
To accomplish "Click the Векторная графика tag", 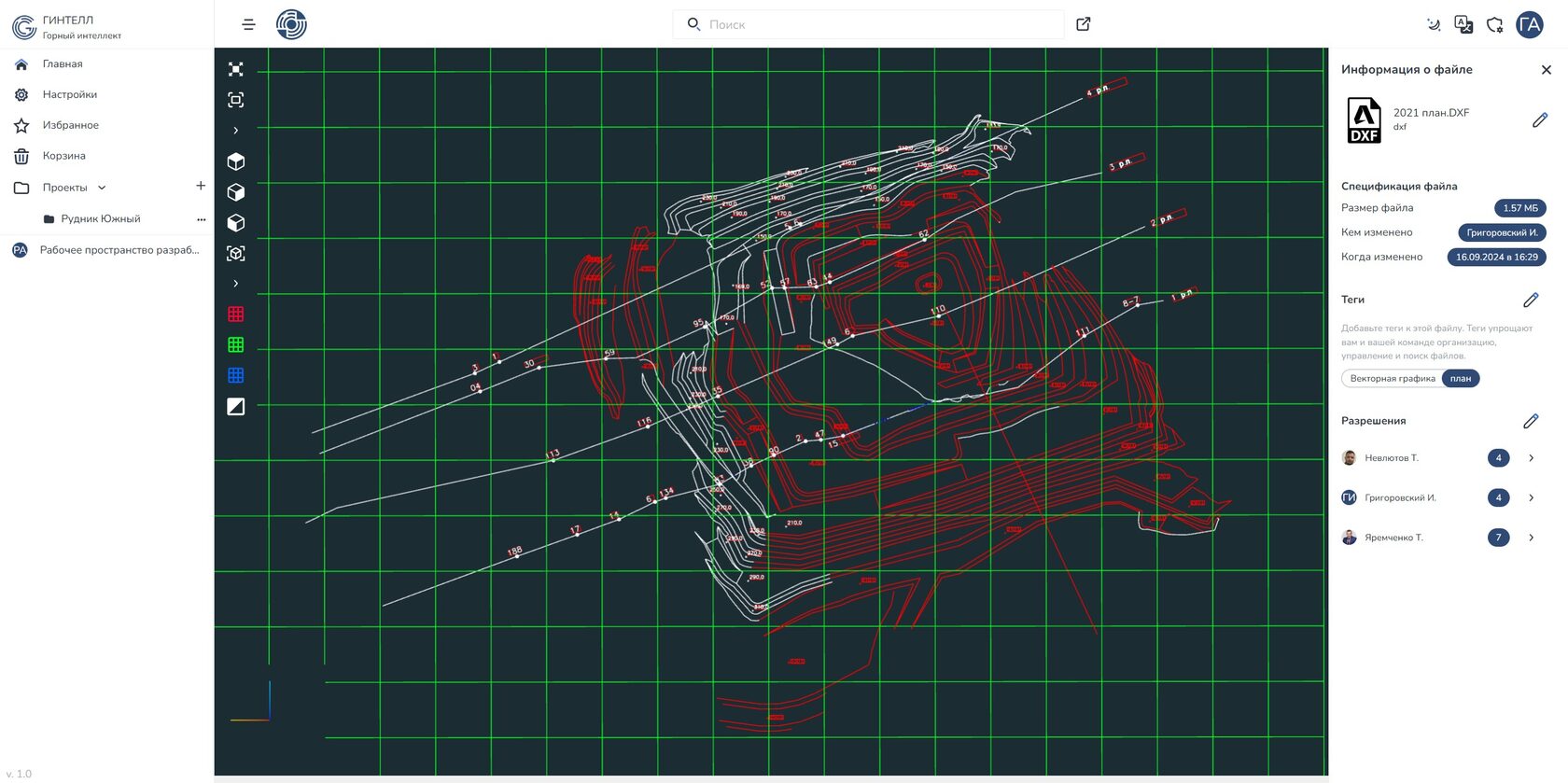I will click(x=1393, y=379).
